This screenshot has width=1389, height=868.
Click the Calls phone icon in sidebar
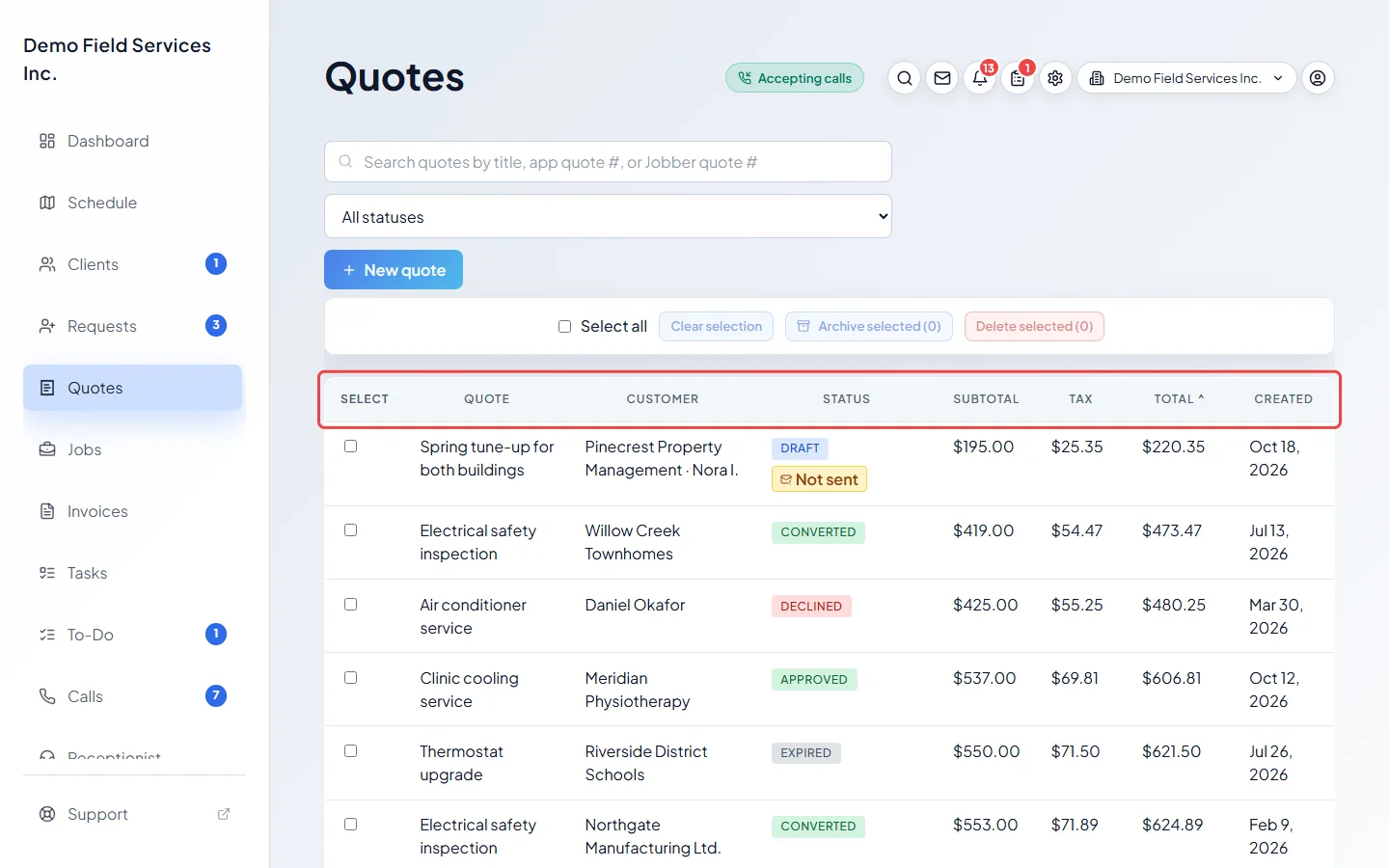pyautogui.click(x=47, y=696)
